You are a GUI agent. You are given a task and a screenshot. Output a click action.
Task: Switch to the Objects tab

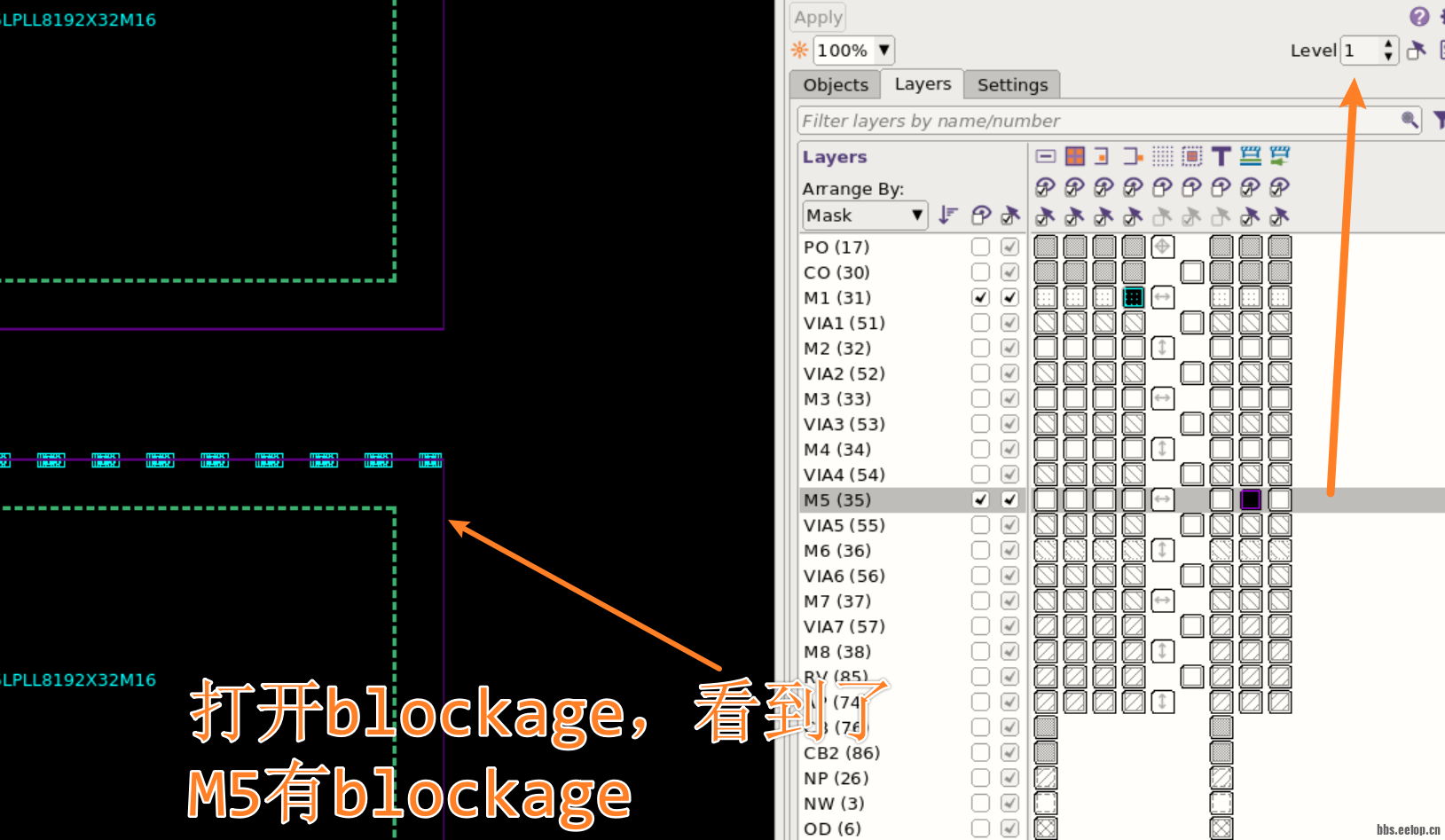835,85
